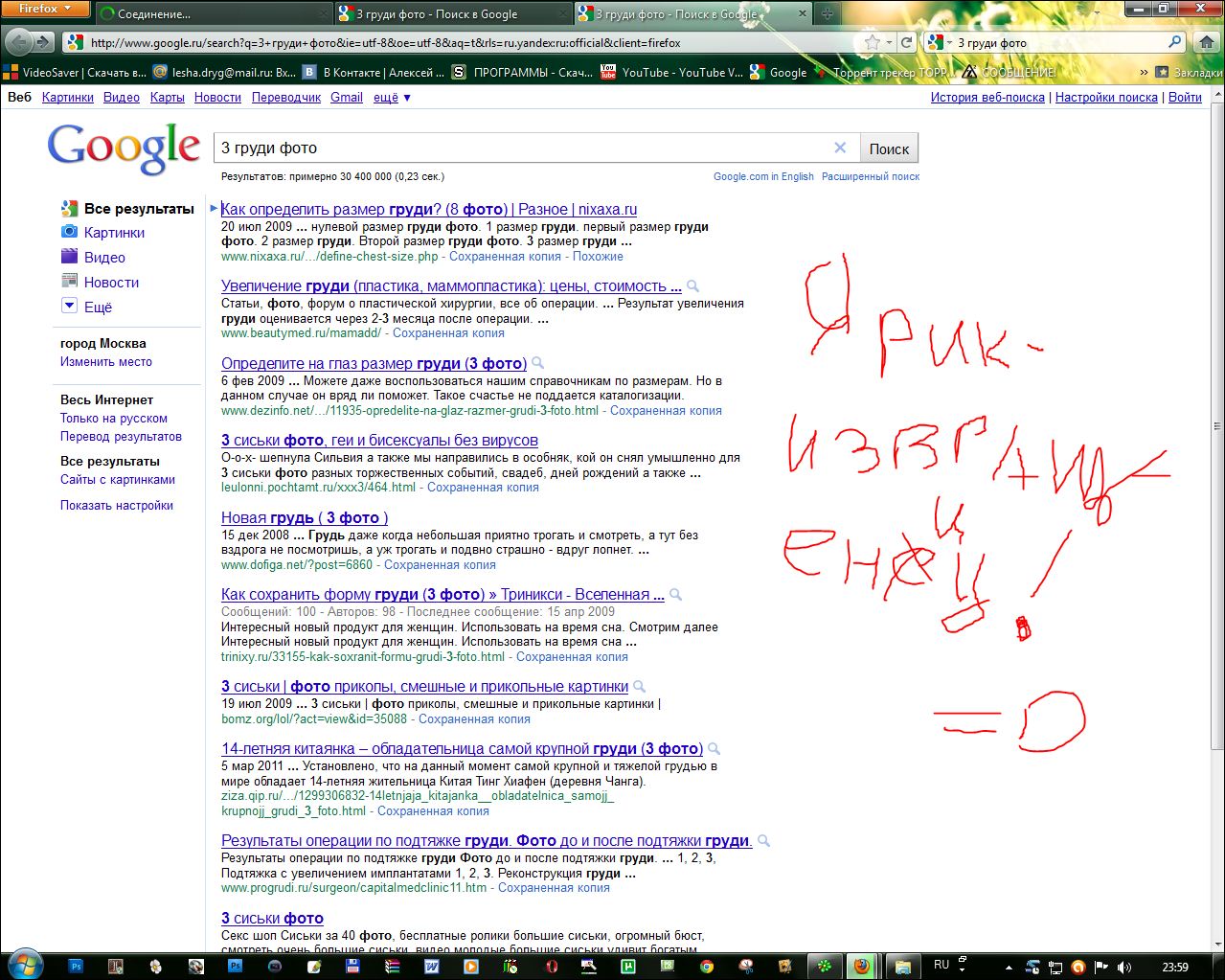Clear the search query with the X
This screenshot has height=980, width=1225.
(840, 148)
